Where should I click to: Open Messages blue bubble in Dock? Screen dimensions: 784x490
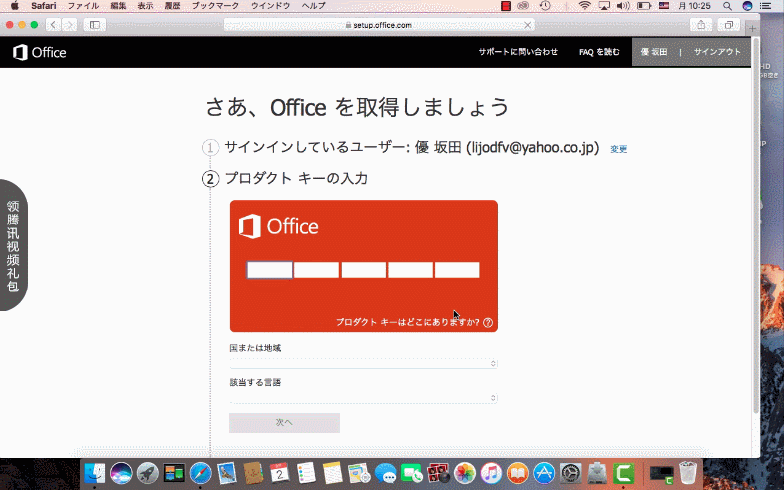(x=386, y=472)
